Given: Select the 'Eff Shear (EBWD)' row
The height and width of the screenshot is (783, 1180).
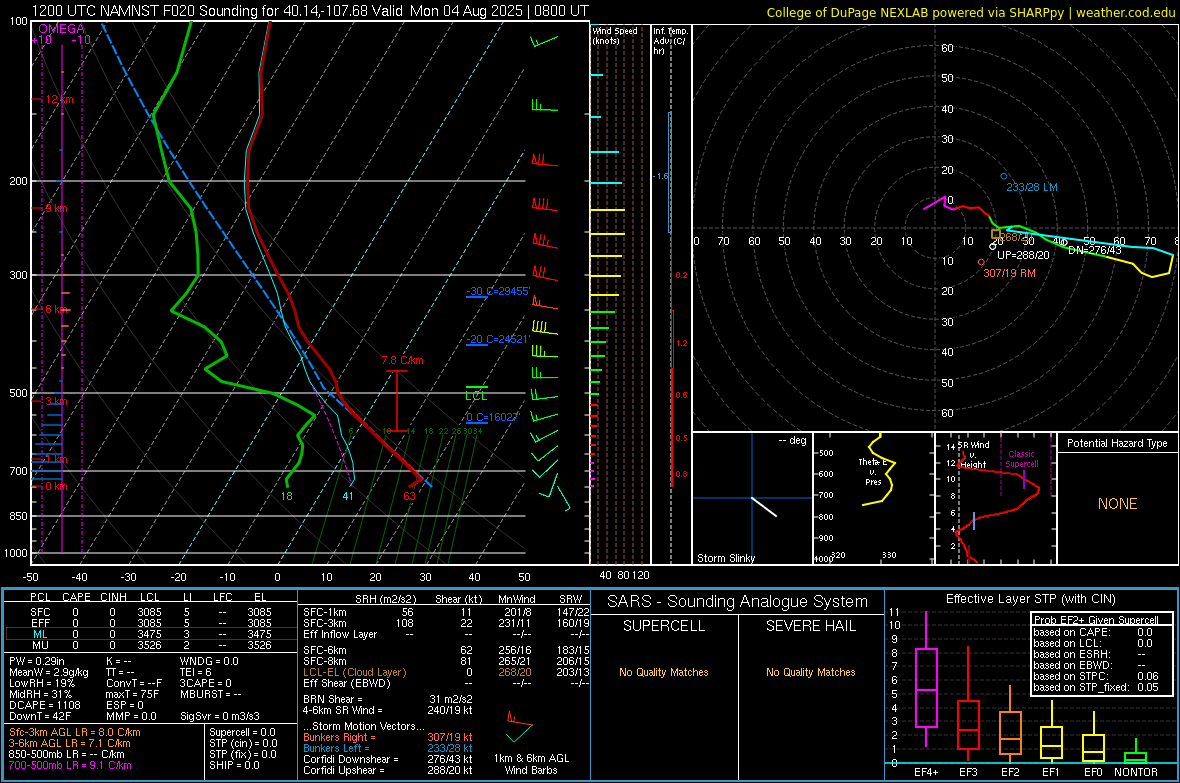Looking at the screenshot, I should pos(446,684).
